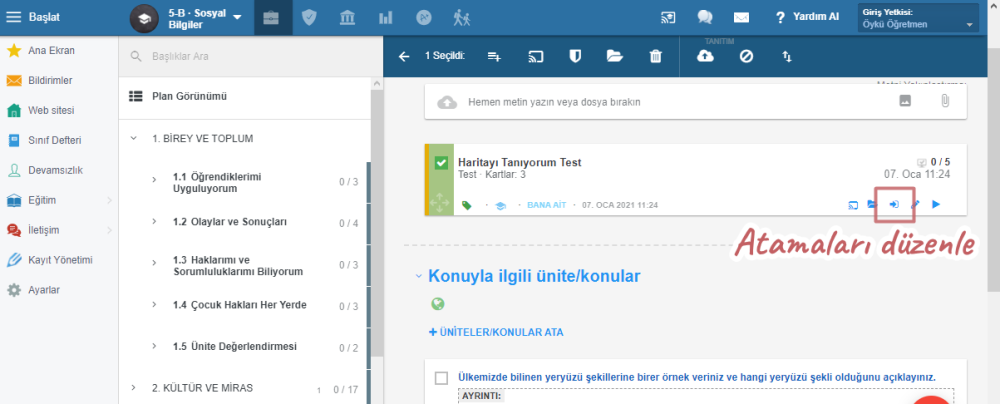This screenshot has width=1000, height=404.
Task: Open the mail envelope icon in top bar
Action: click(x=741, y=18)
